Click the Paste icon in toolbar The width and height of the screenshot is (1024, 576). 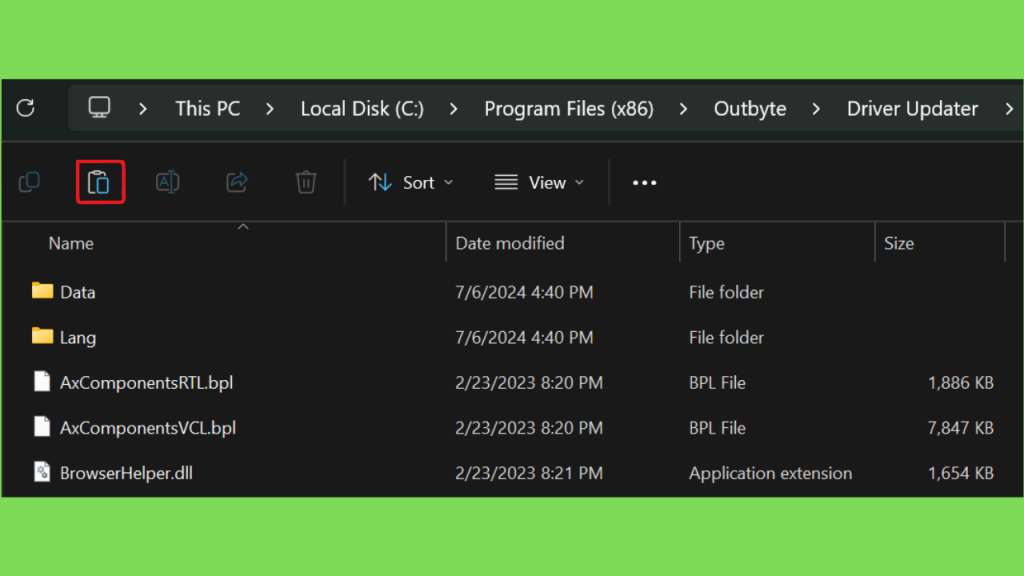(x=99, y=182)
